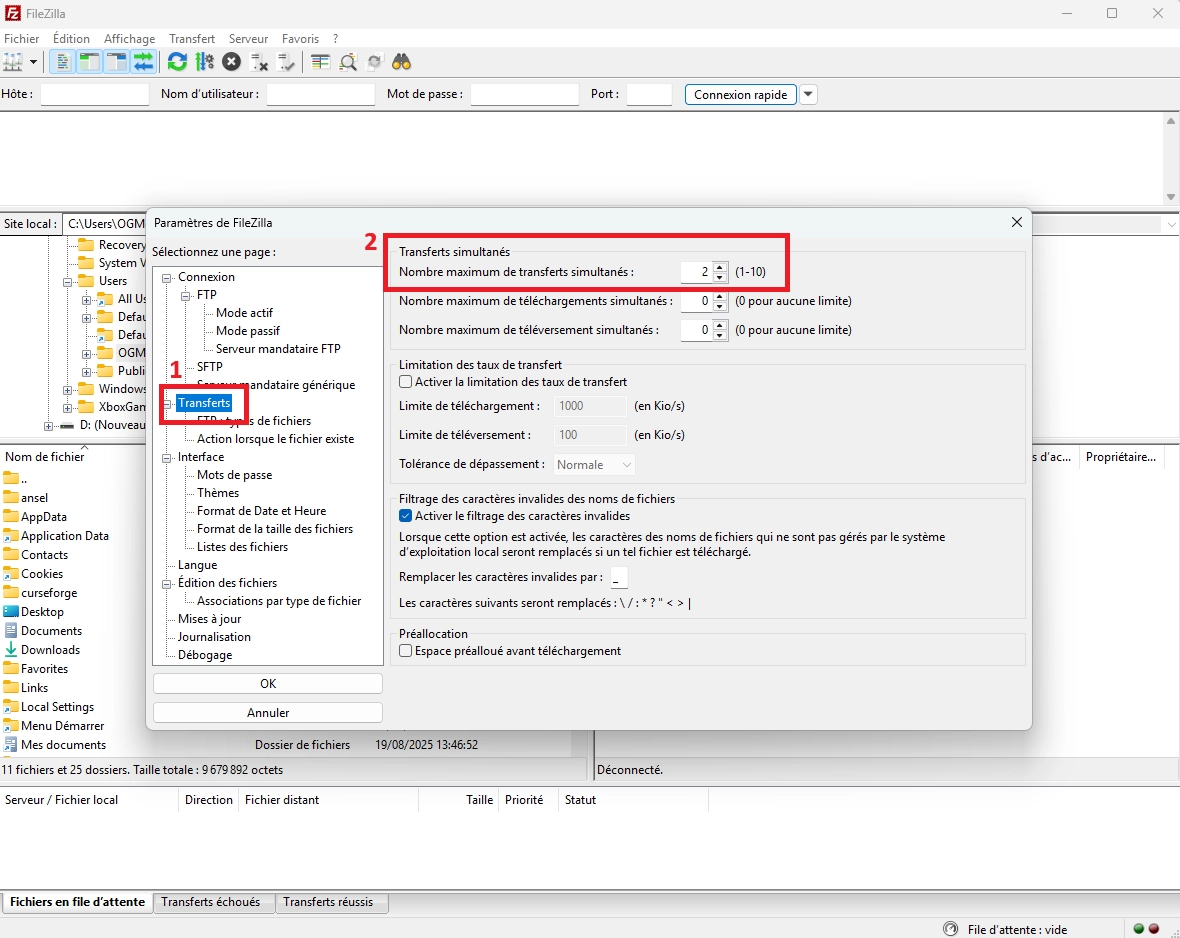The height and width of the screenshot is (938, 1180).
Task: Collapse the Interface tree node
Action: (x=167, y=458)
